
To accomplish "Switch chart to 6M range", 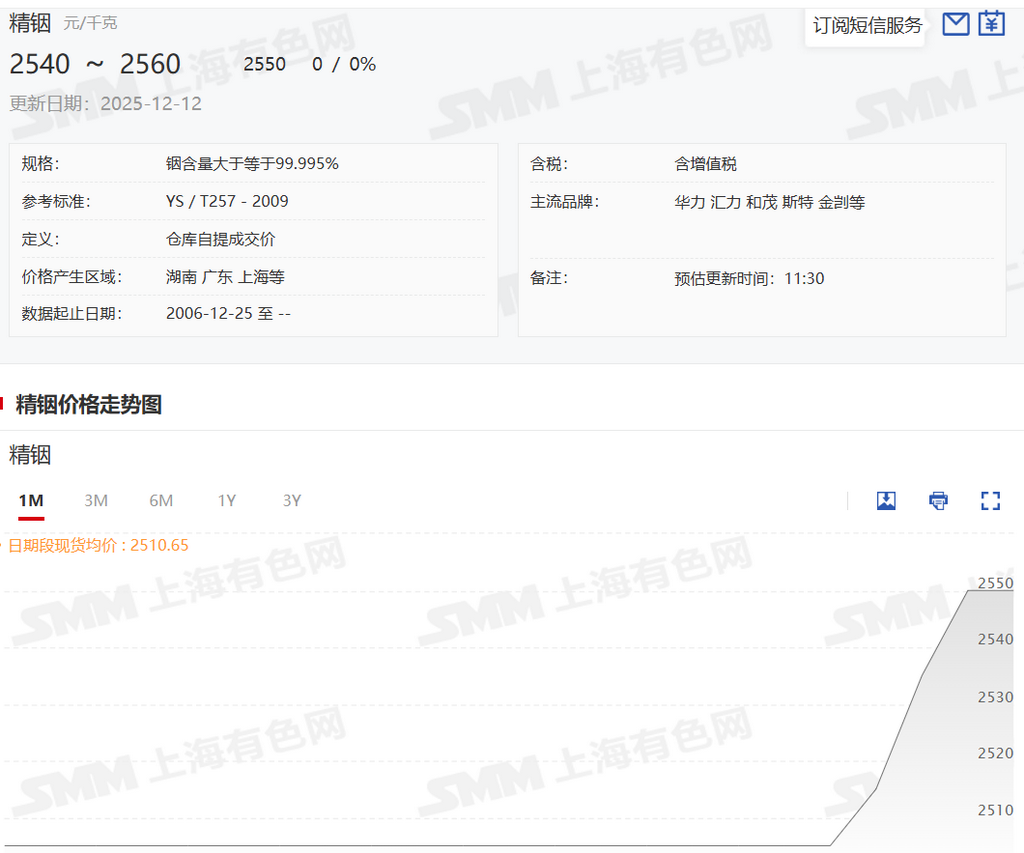I will tap(161, 501).
